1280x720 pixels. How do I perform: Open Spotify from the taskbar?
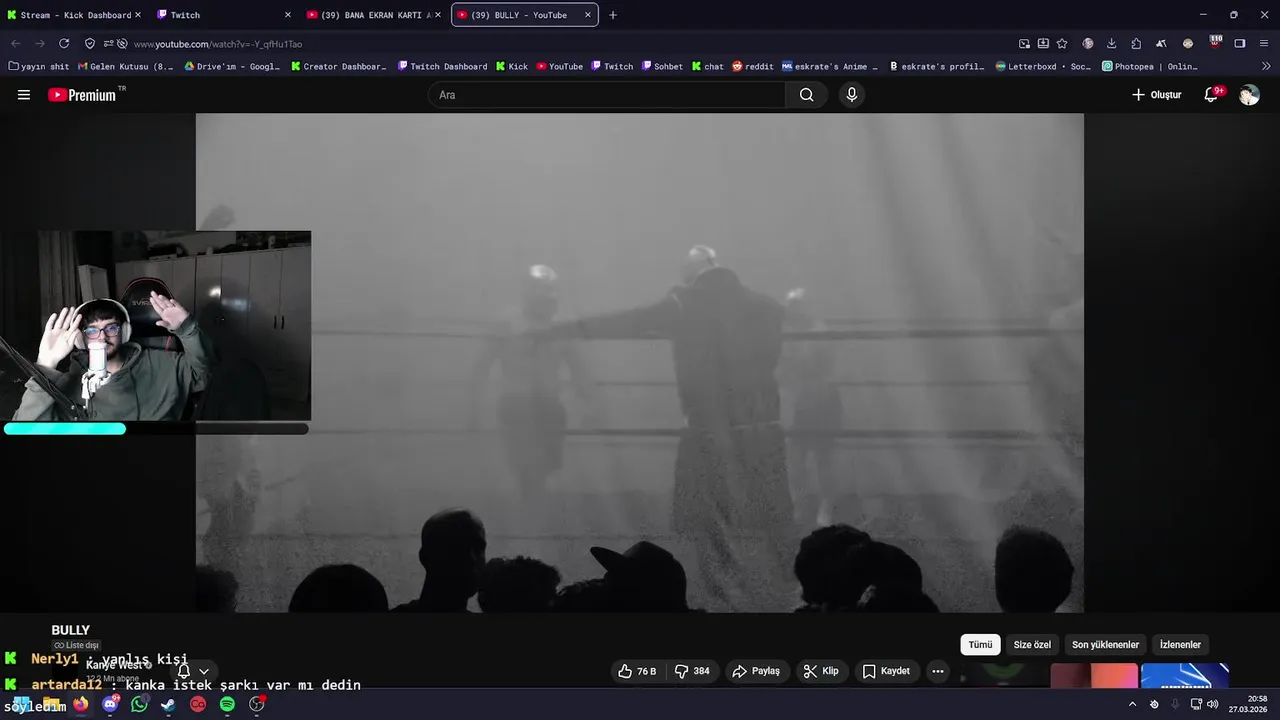point(227,704)
